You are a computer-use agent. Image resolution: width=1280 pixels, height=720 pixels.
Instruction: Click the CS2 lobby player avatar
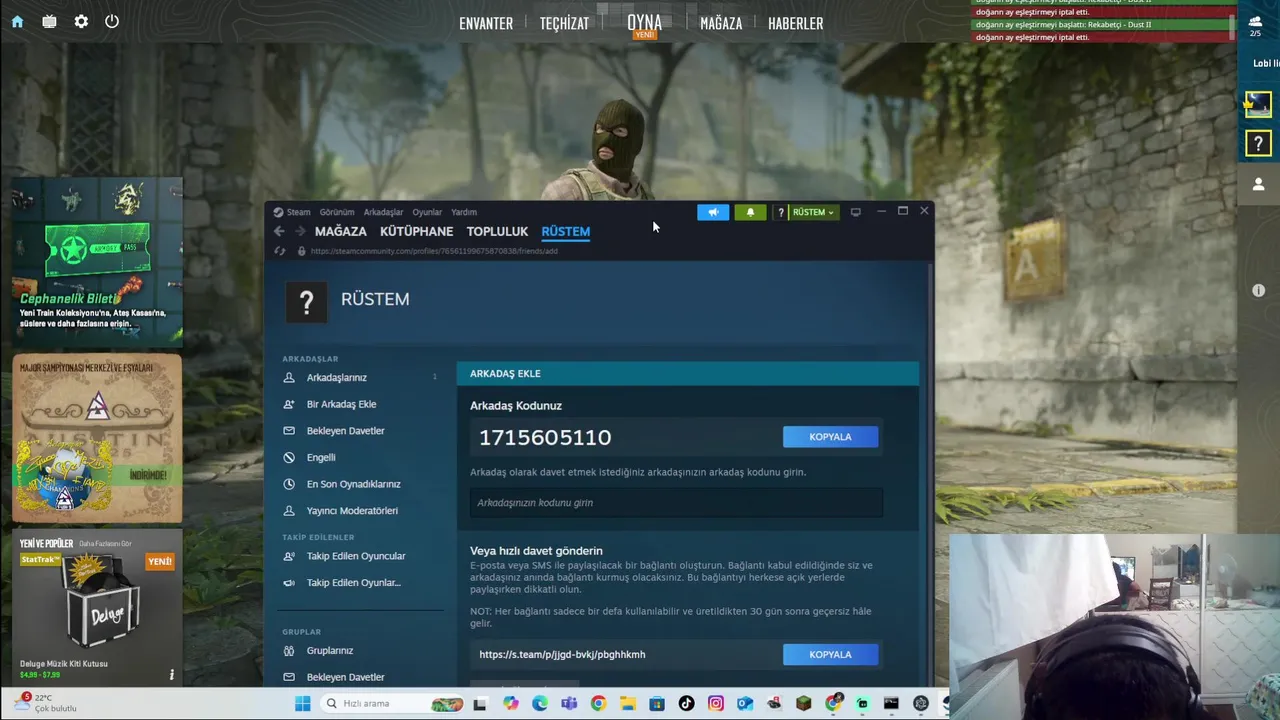[x=1258, y=104]
